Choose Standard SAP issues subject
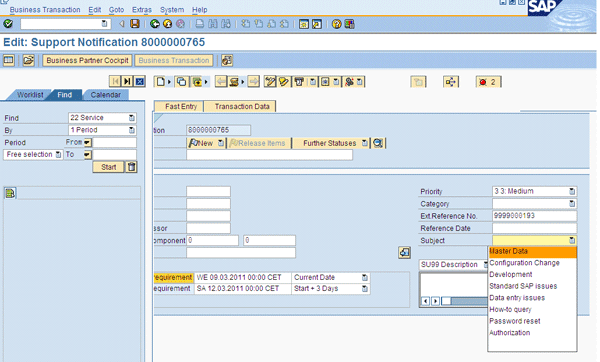 (532, 286)
